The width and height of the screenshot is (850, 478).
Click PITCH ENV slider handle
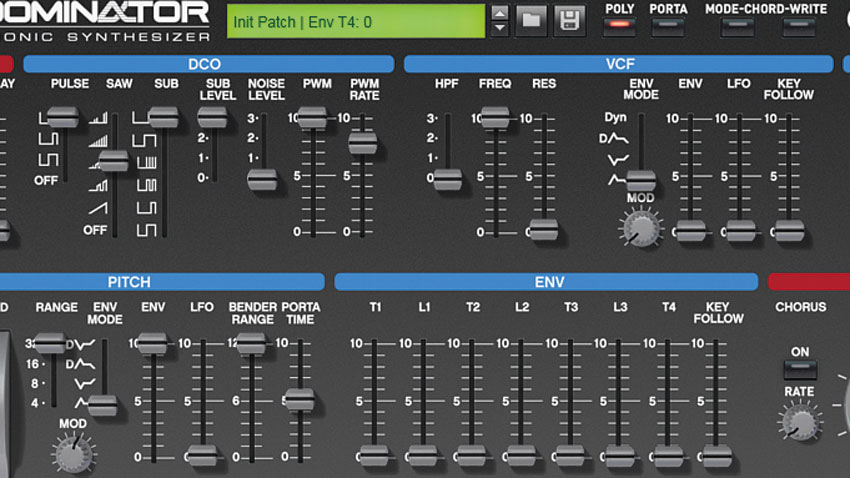click(151, 343)
